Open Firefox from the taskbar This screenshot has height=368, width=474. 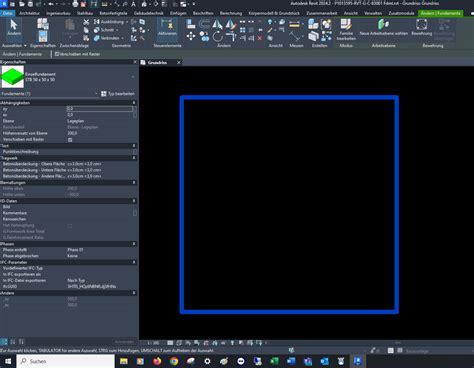(x=157, y=361)
